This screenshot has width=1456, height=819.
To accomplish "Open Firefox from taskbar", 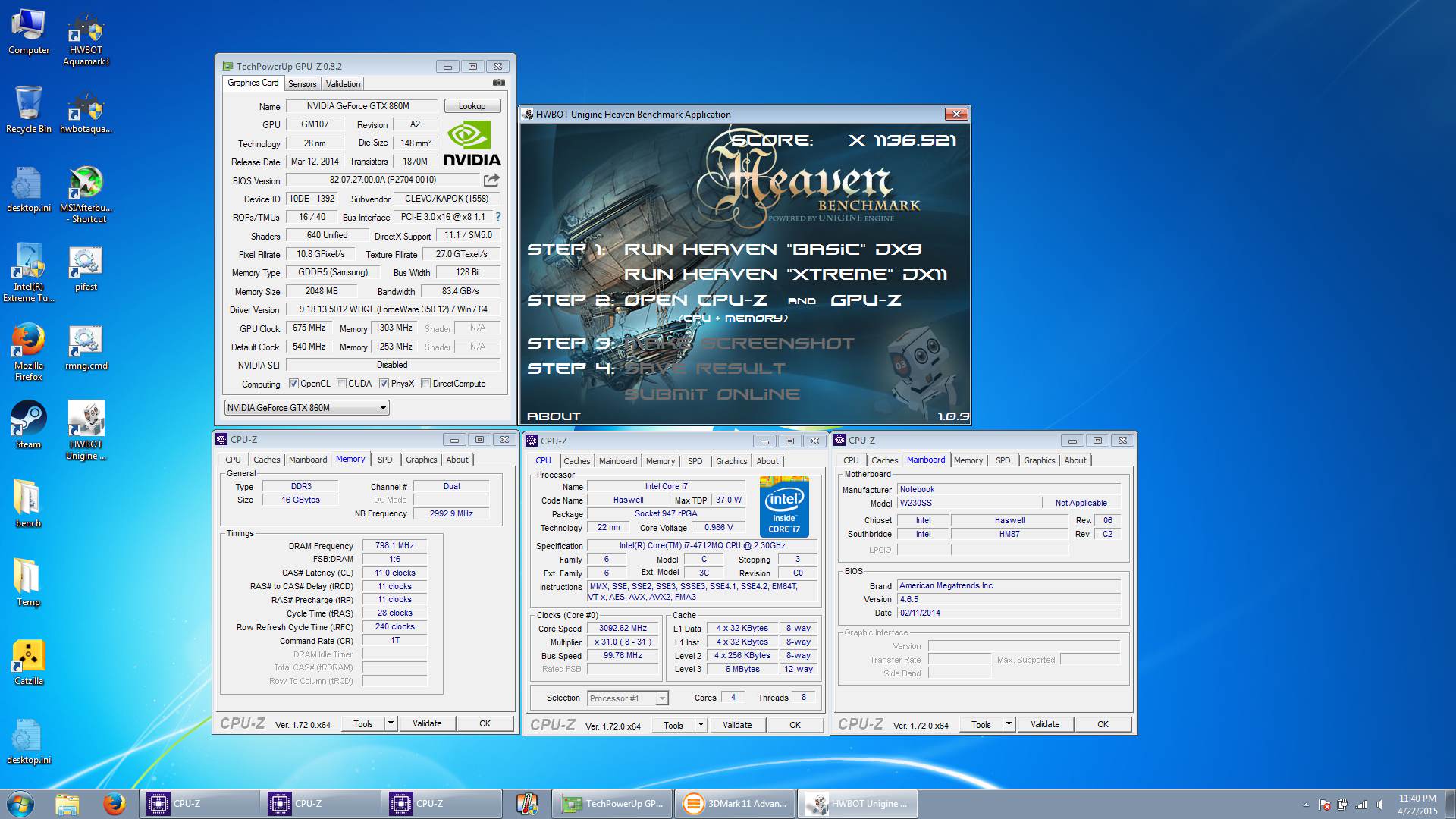I will click(115, 804).
